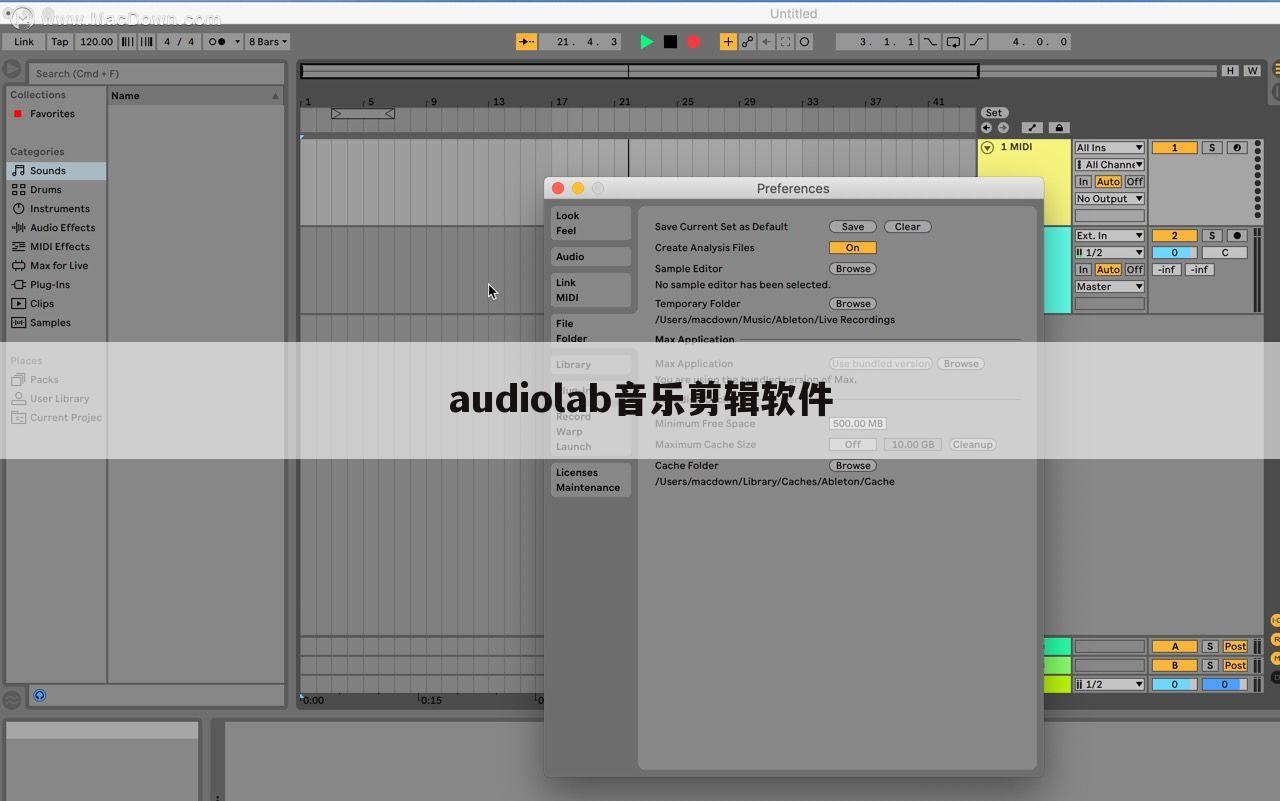The image size is (1280, 801).
Task: Open the metronome settings dropdown arrow
Action: pos(238,42)
